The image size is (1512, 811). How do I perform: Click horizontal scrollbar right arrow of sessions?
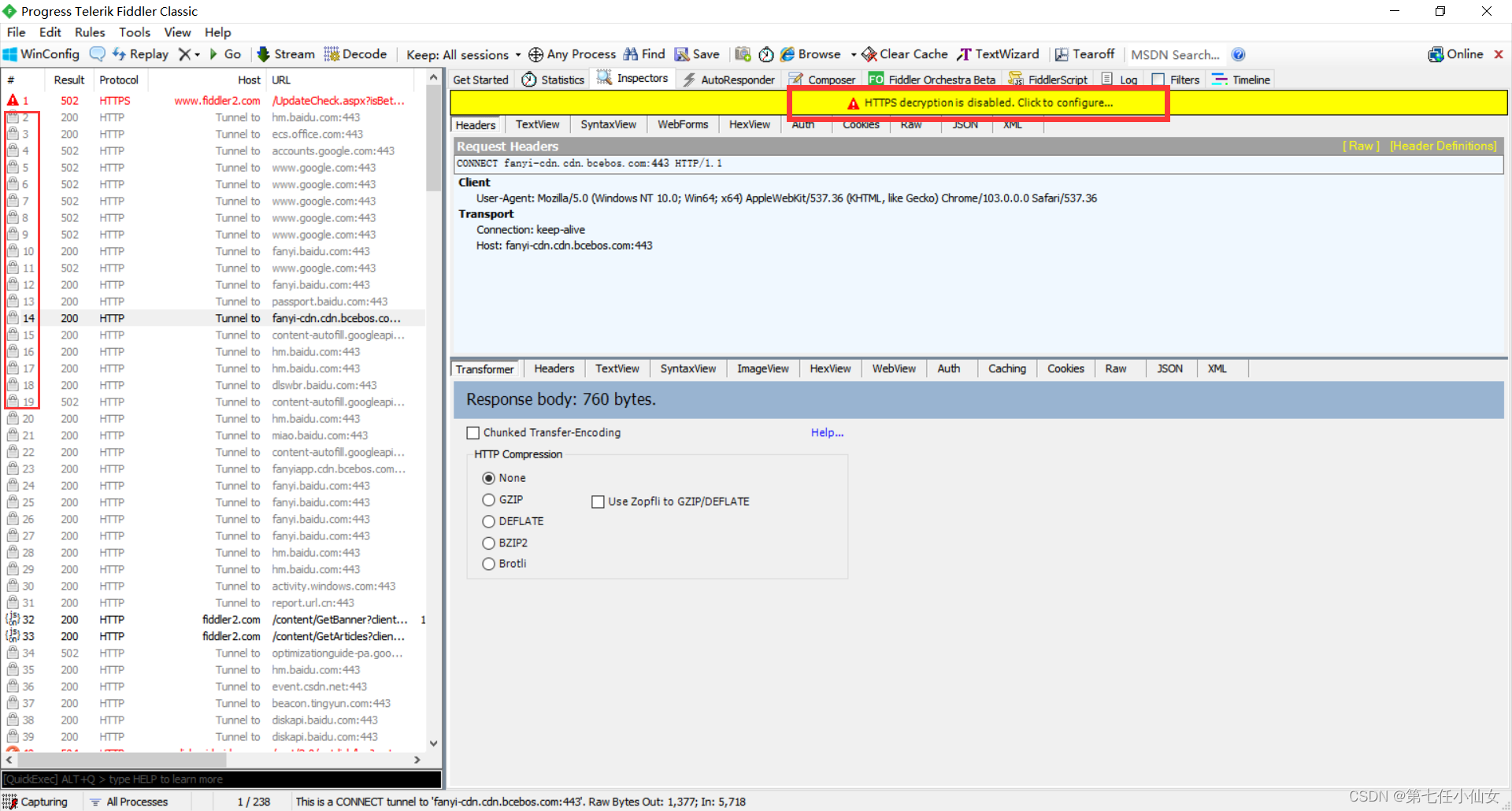[x=417, y=760]
